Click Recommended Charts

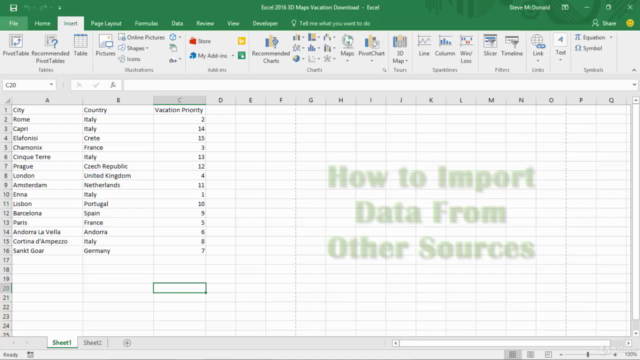[x=271, y=49]
